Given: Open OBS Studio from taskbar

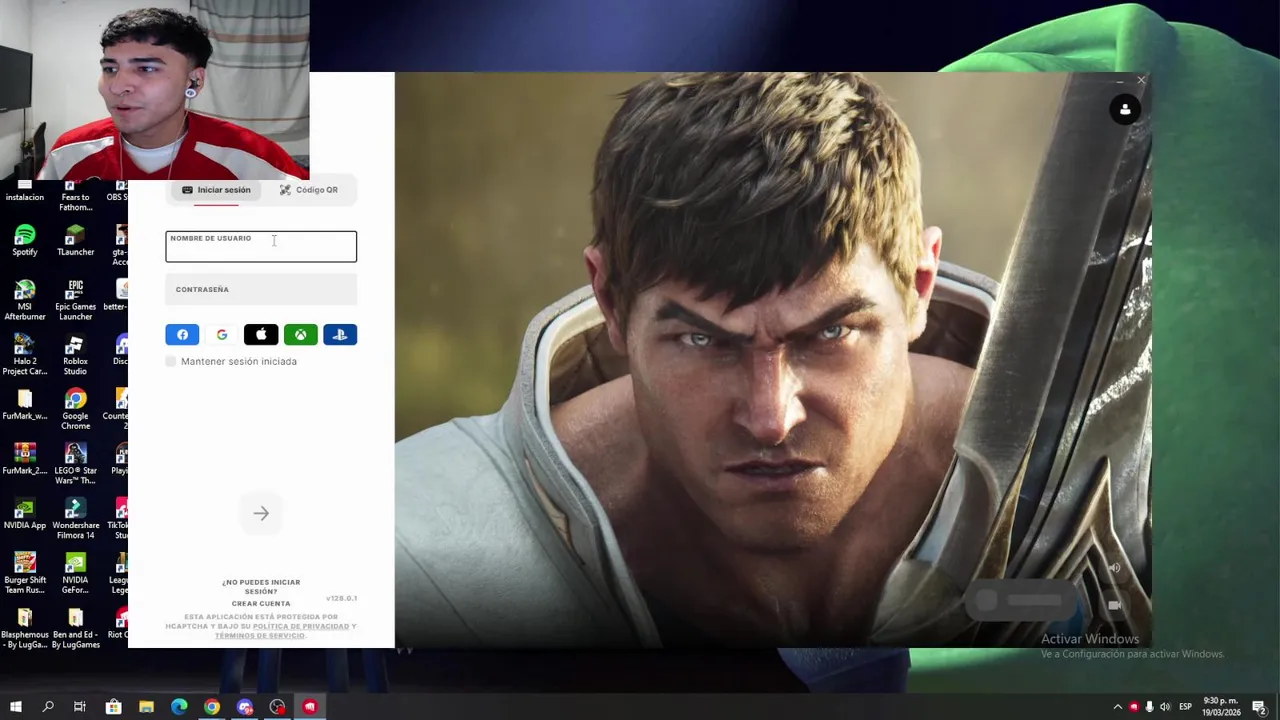Looking at the screenshot, I should [x=277, y=707].
